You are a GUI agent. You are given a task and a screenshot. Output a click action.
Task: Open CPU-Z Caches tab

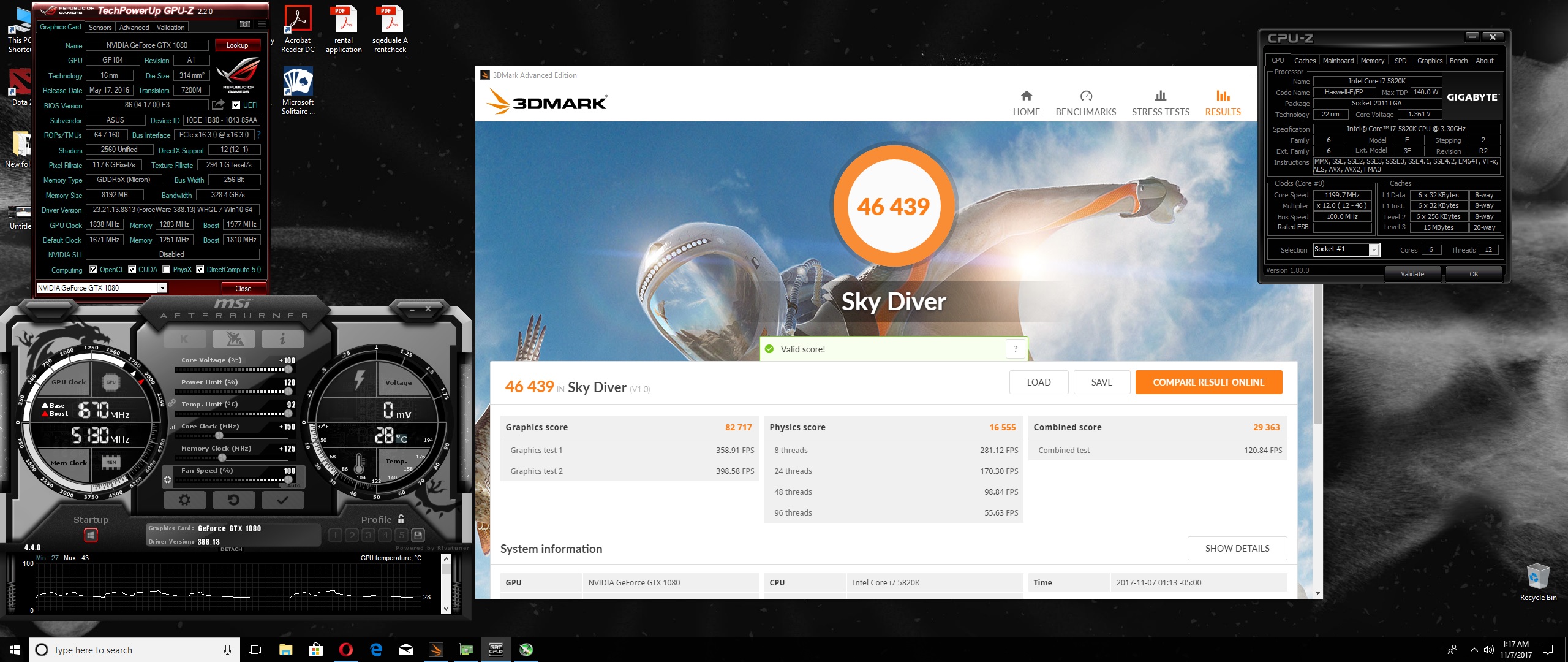[x=1305, y=61]
